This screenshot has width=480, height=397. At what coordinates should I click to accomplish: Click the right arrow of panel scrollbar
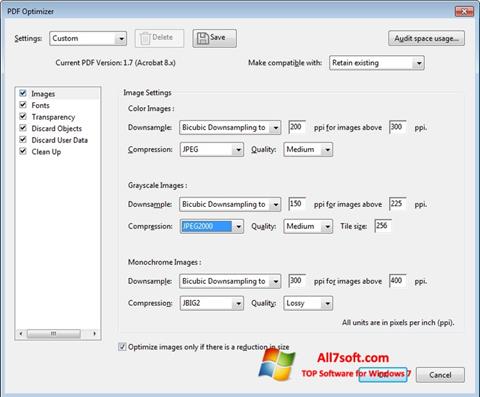point(95,333)
